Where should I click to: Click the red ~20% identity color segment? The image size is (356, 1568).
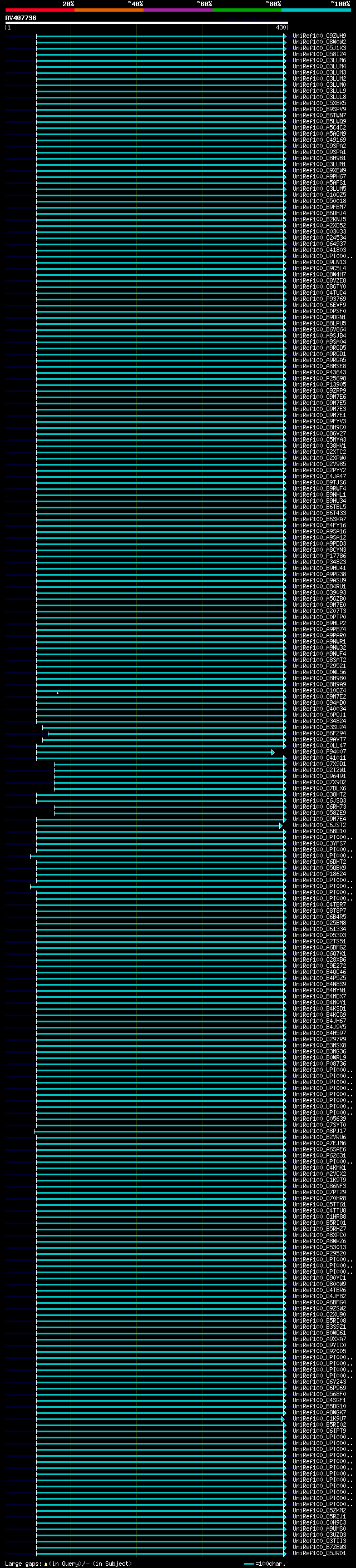pos(39,10)
